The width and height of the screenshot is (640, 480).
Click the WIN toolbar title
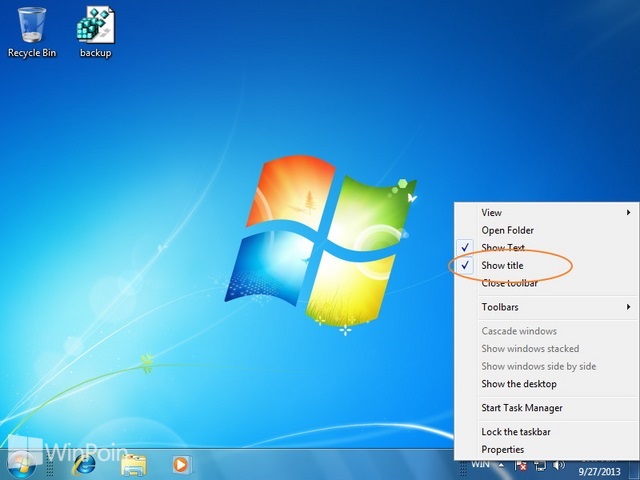[x=480, y=464]
